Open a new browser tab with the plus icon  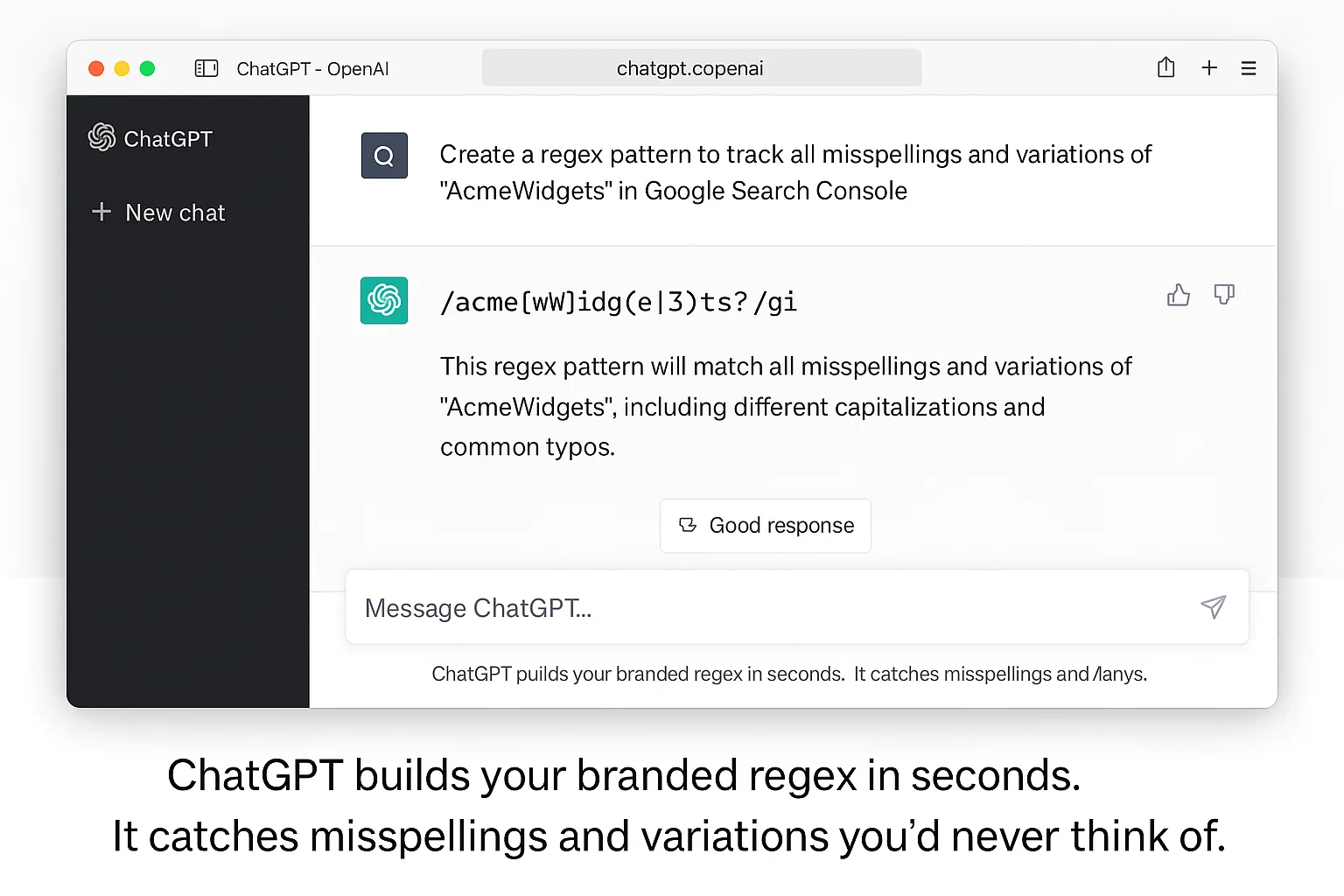(1209, 67)
